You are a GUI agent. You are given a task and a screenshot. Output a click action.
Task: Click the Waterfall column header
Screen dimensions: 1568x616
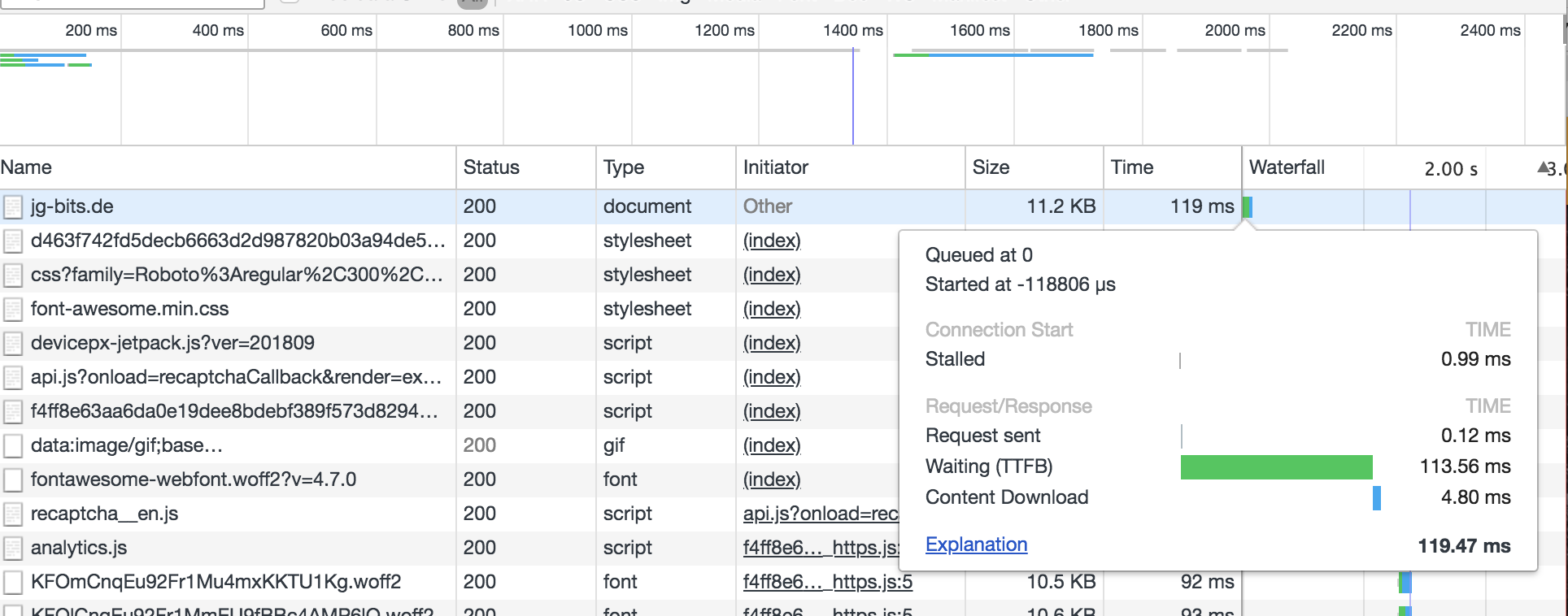[1287, 167]
